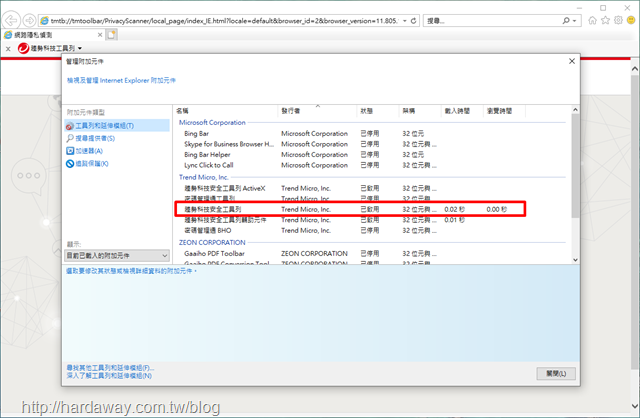This screenshot has width=640, height=418.
Task: Click the Close (L) button
Action: pos(556,374)
